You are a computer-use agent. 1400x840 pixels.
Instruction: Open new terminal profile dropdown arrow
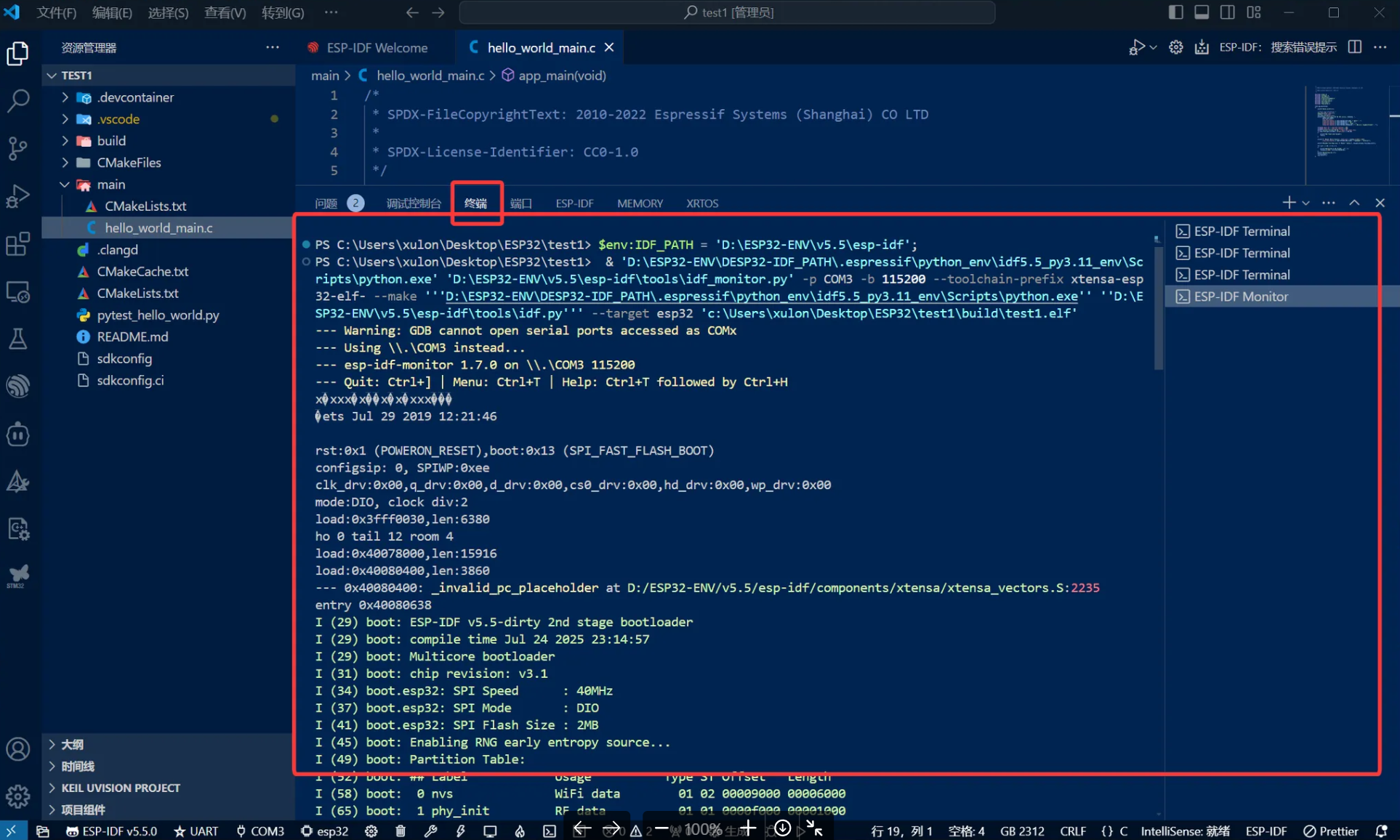1306,203
